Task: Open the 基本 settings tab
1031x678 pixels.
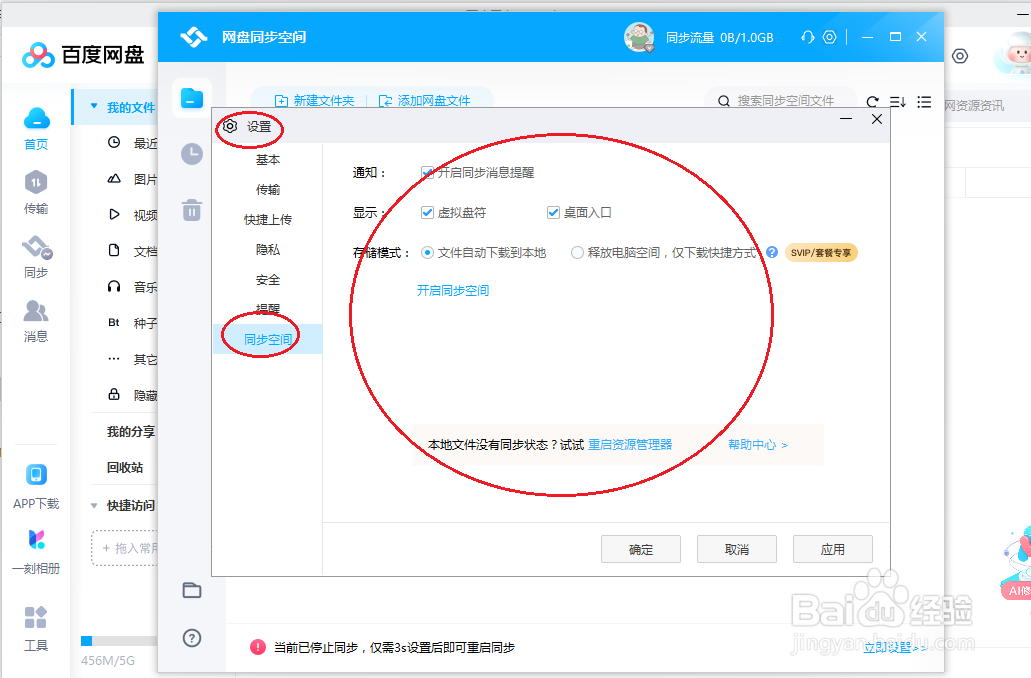Action: (268, 160)
